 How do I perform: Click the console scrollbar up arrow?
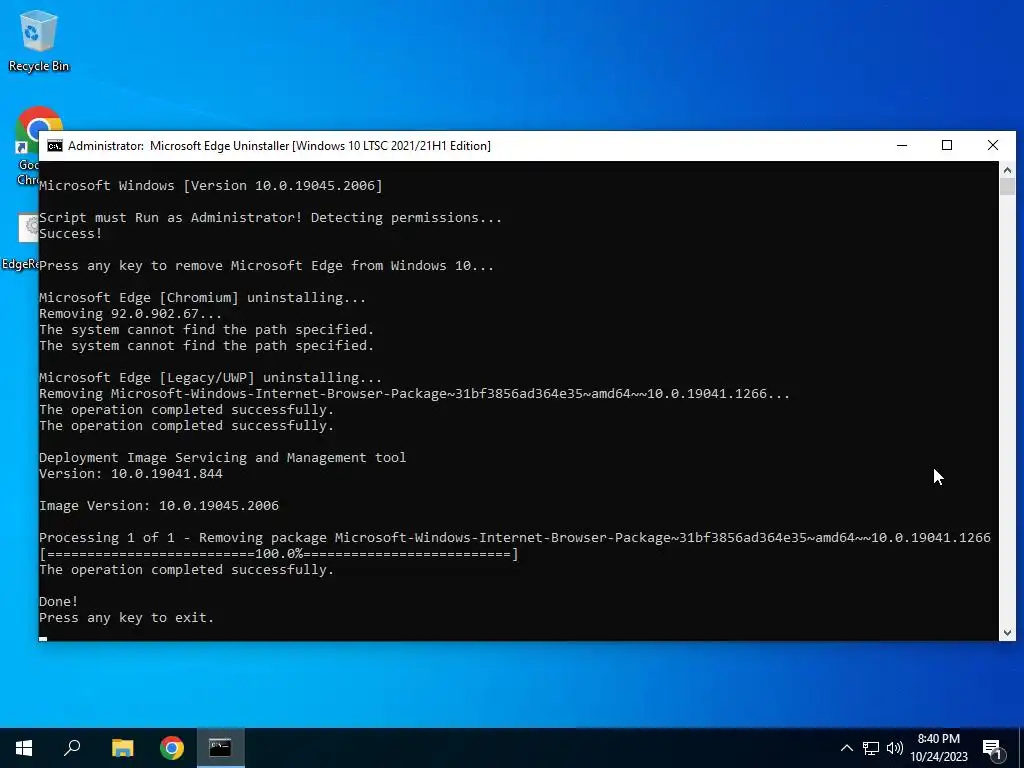(x=1007, y=170)
